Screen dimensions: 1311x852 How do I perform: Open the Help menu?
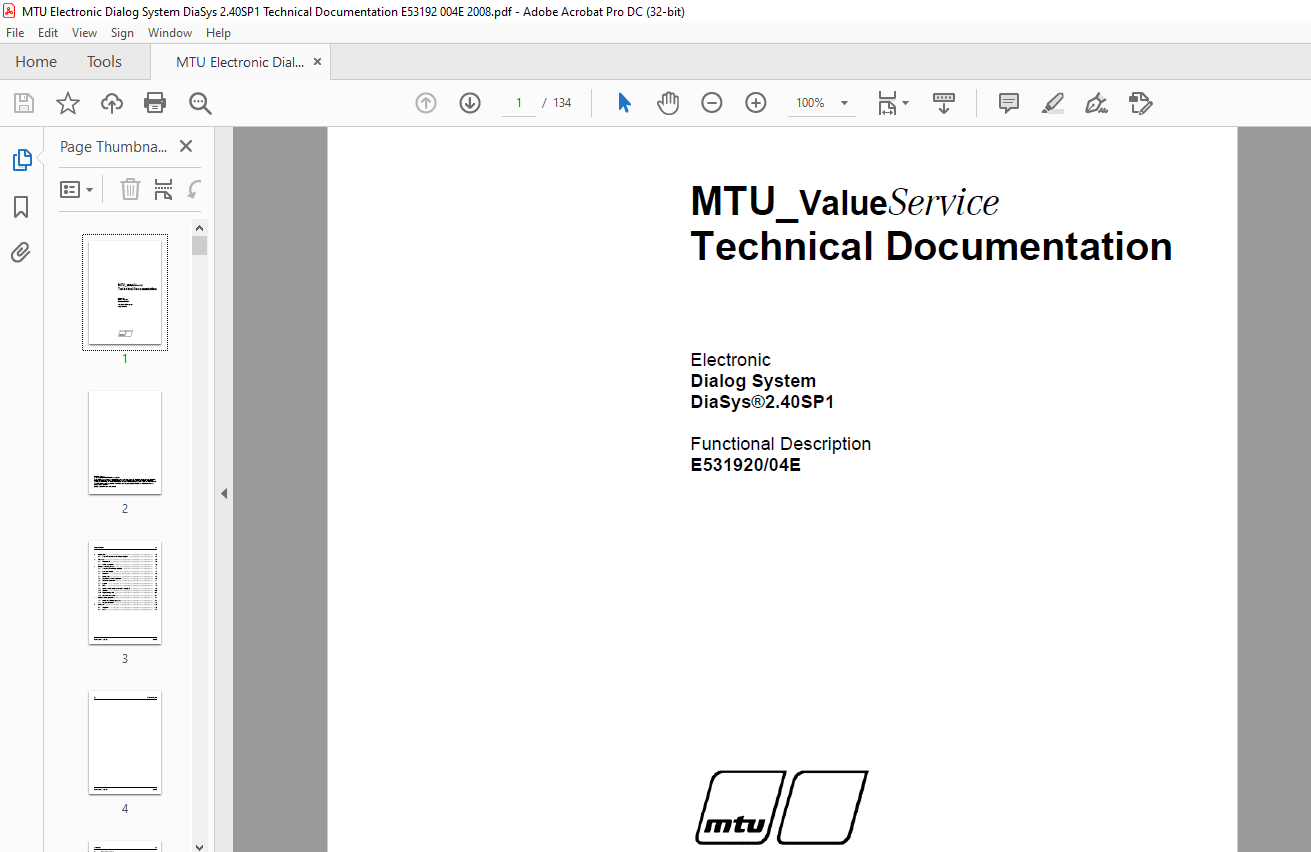point(218,33)
